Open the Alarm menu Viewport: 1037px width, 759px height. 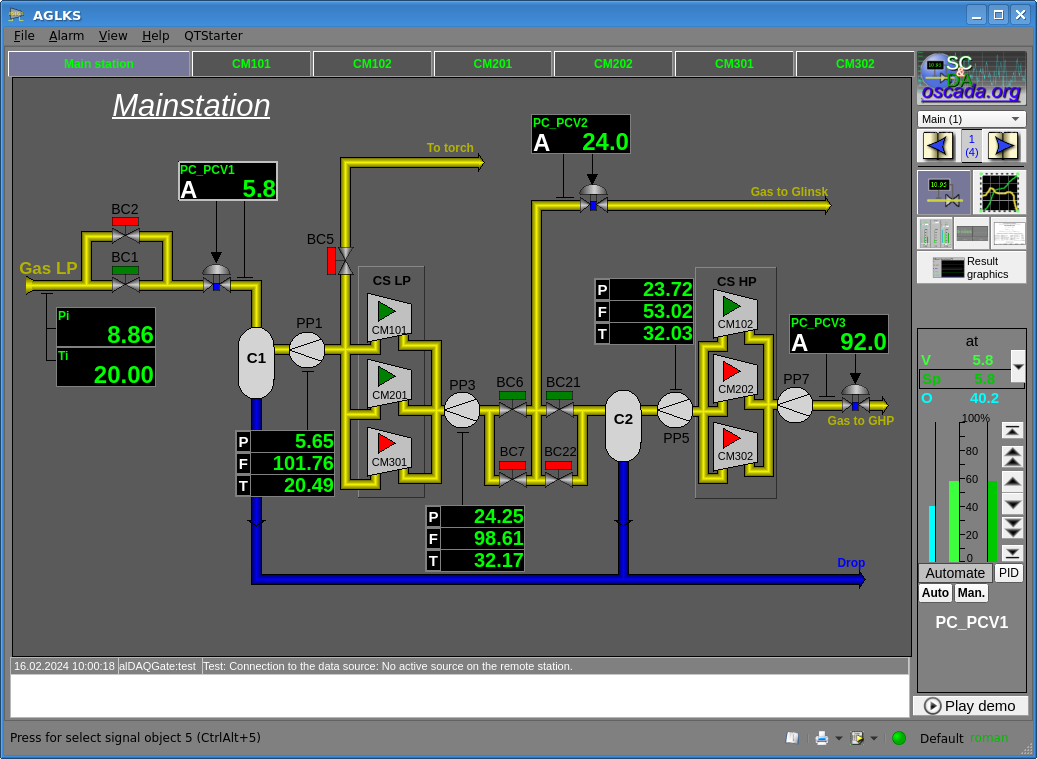(x=67, y=35)
